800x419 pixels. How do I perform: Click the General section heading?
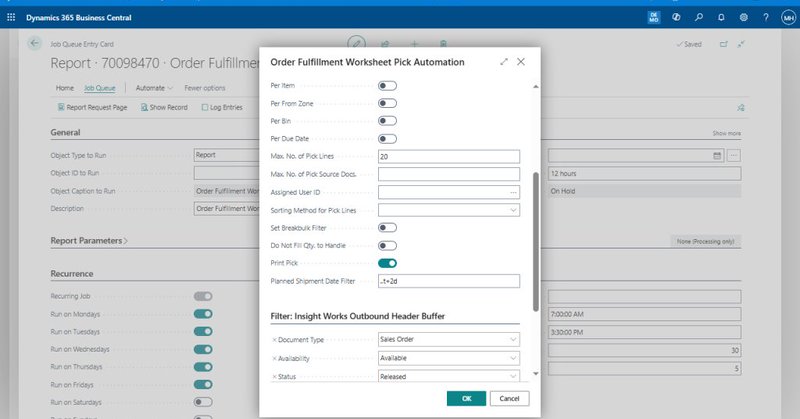pyautogui.click(x=65, y=132)
